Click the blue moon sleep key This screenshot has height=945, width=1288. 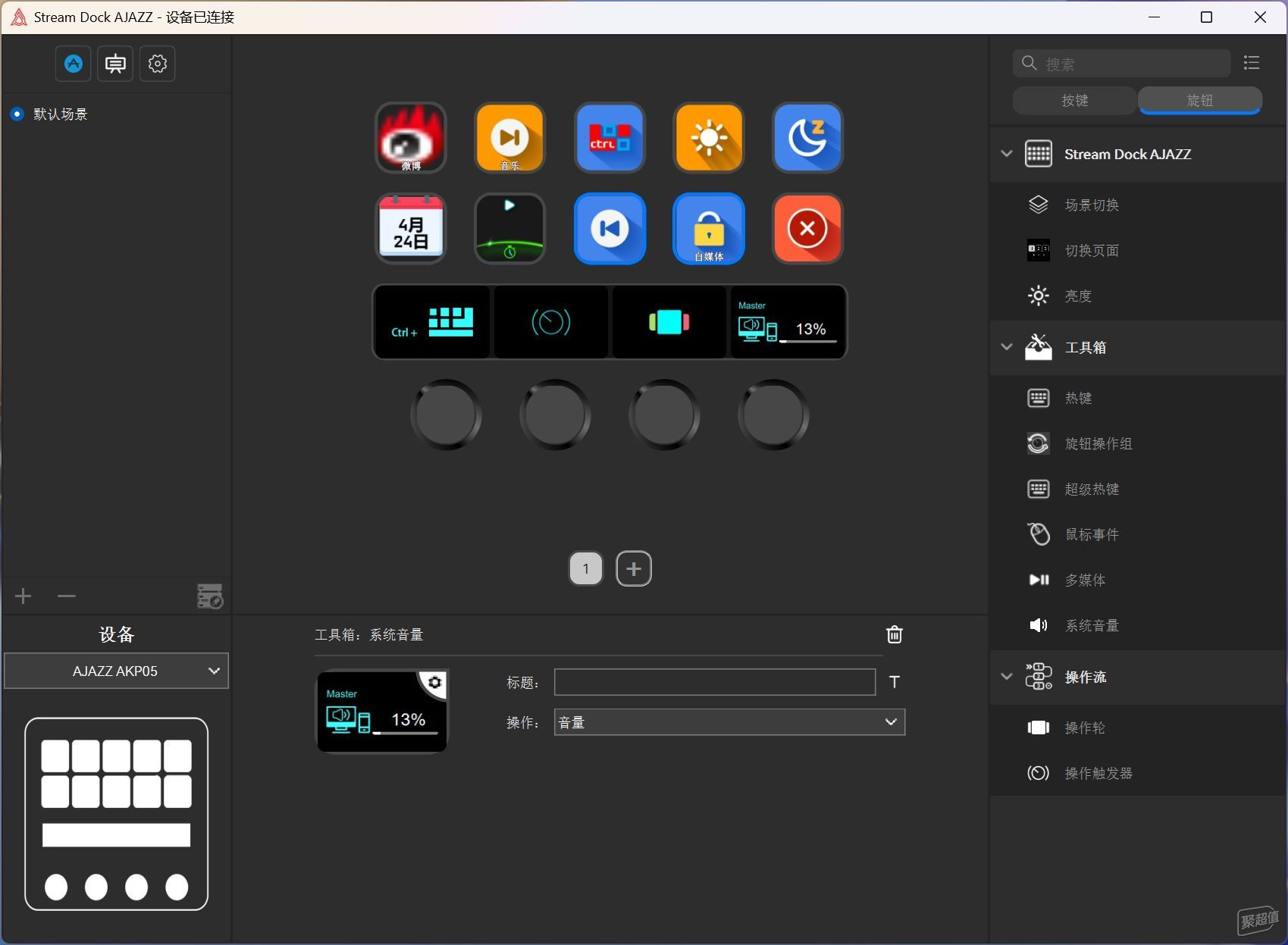[x=807, y=138]
